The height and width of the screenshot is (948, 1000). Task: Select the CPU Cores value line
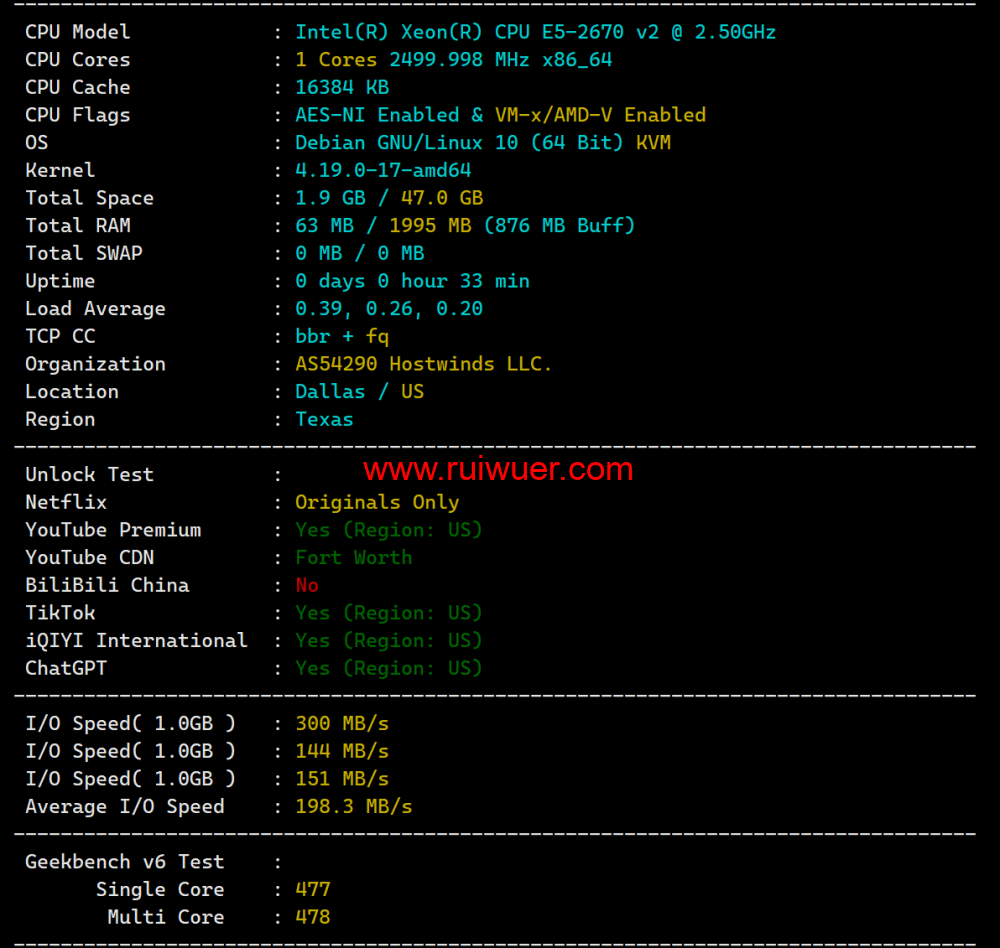tap(453, 60)
